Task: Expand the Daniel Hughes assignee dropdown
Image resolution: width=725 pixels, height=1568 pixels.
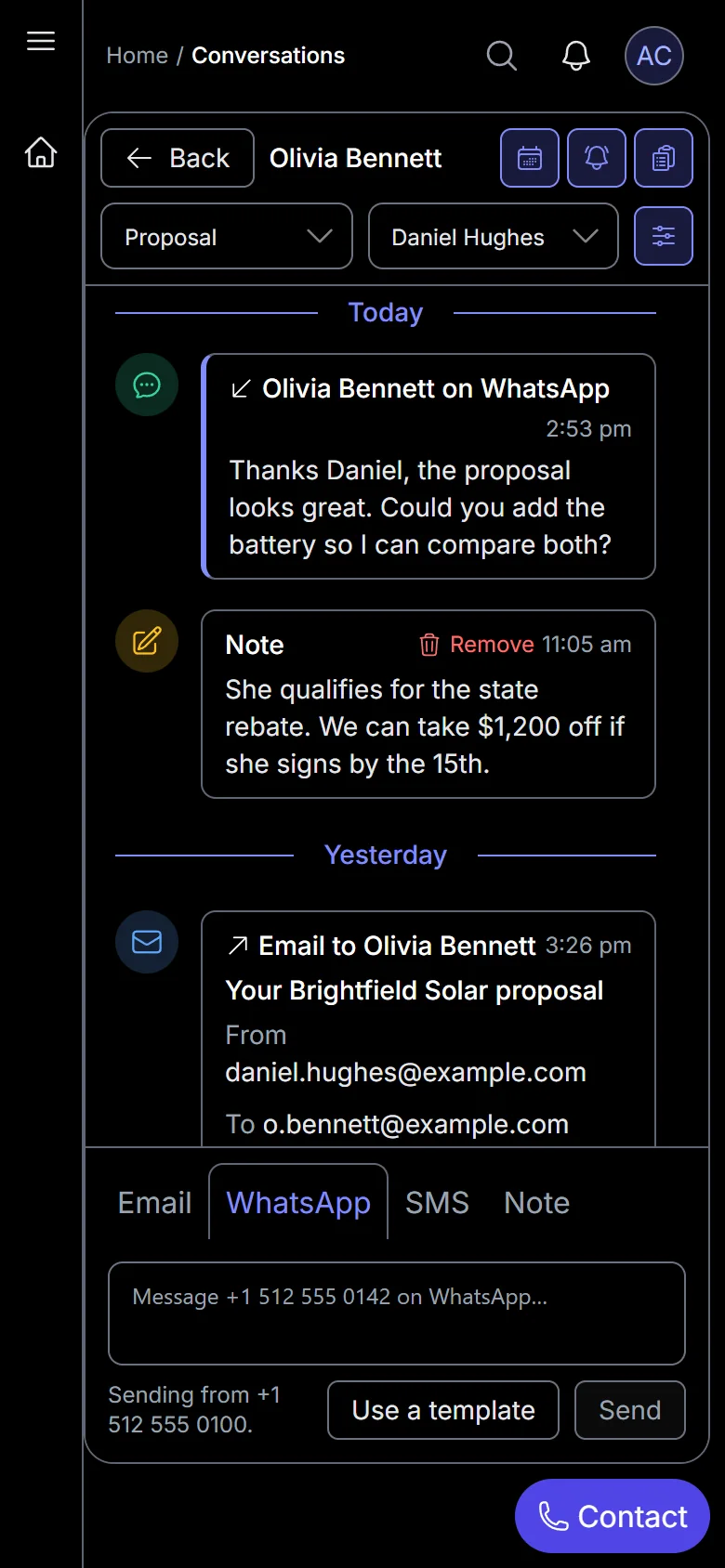Action: [494, 236]
